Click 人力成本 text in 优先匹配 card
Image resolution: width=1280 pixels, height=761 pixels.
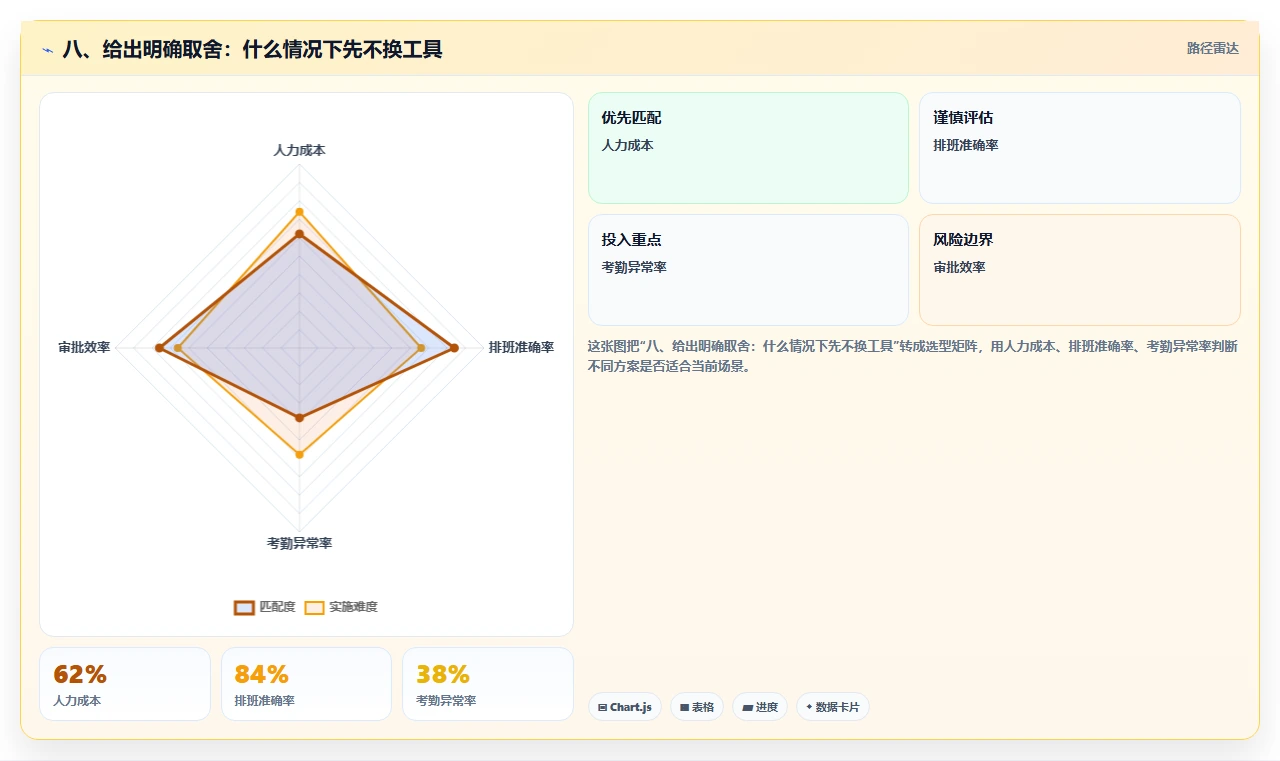(x=627, y=145)
